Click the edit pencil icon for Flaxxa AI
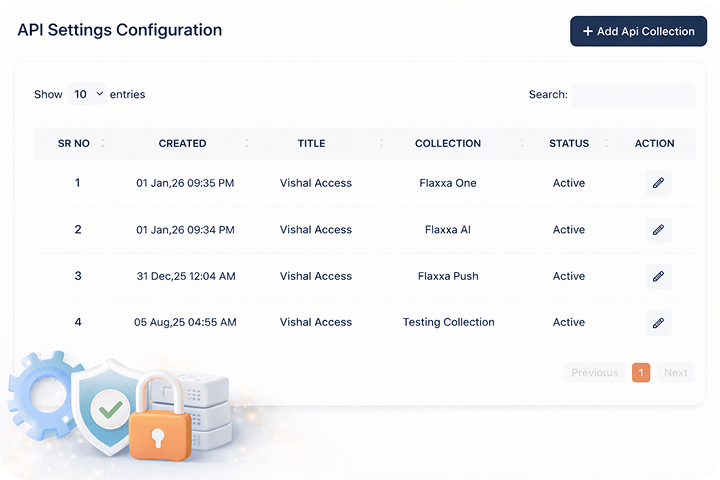The image size is (720, 480). (x=657, y=230)
